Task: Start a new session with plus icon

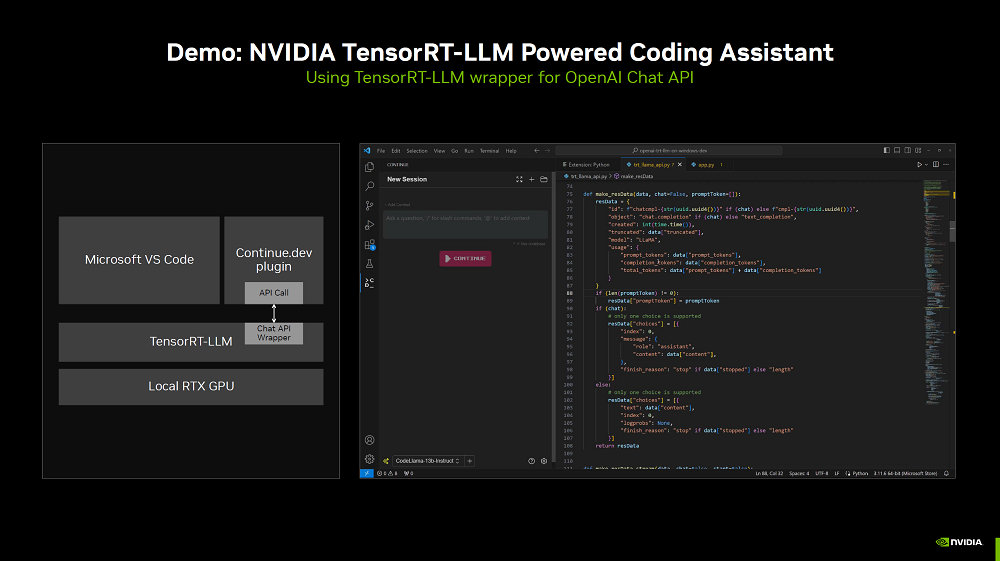Action: pyautogui.click(x=531, y=180)
